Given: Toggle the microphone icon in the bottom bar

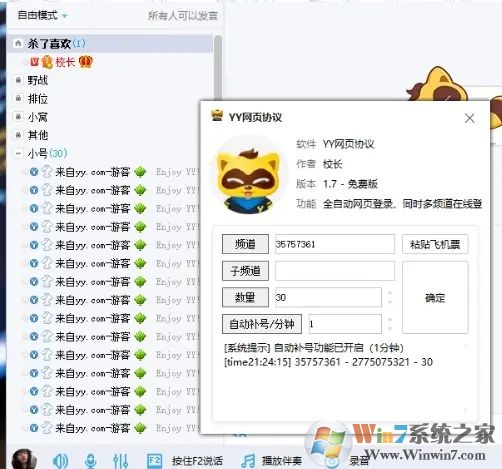Looking at the screenshot, I should (90, 461).
